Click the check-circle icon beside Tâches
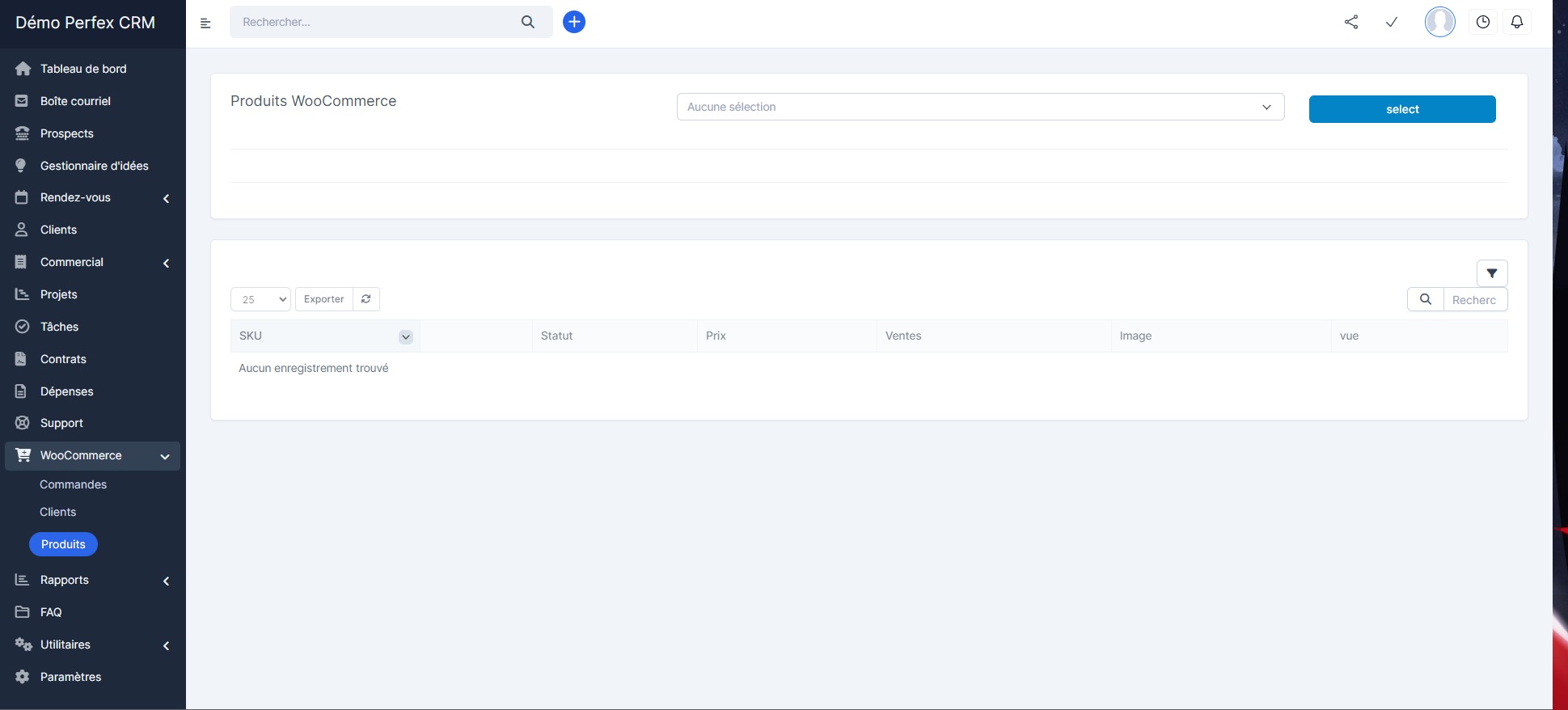This screenshot has width=1568, height=710. coord(23,327)
